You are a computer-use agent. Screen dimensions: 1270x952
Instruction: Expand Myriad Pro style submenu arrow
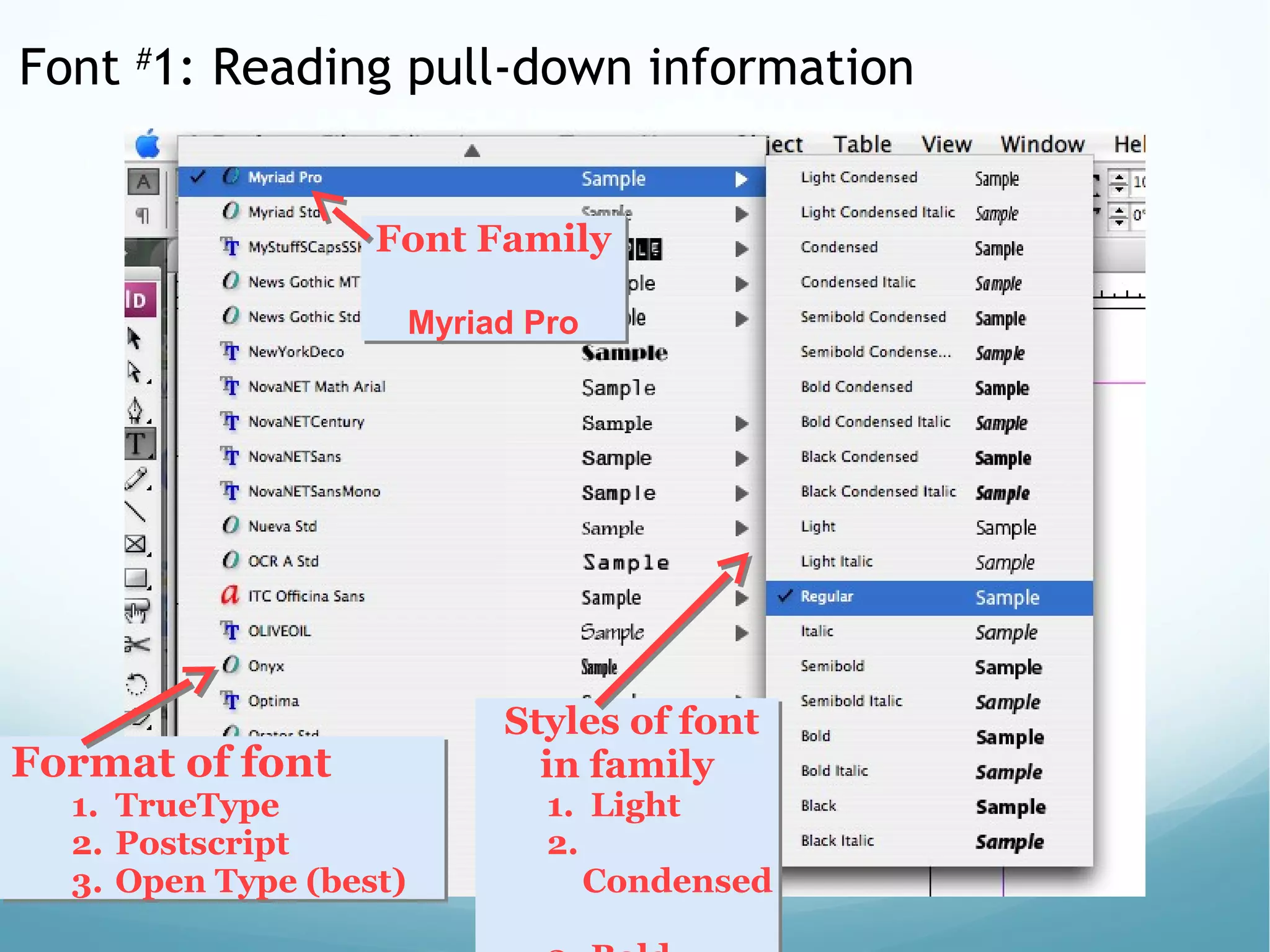pyautogui.click(x=741, y=180)
